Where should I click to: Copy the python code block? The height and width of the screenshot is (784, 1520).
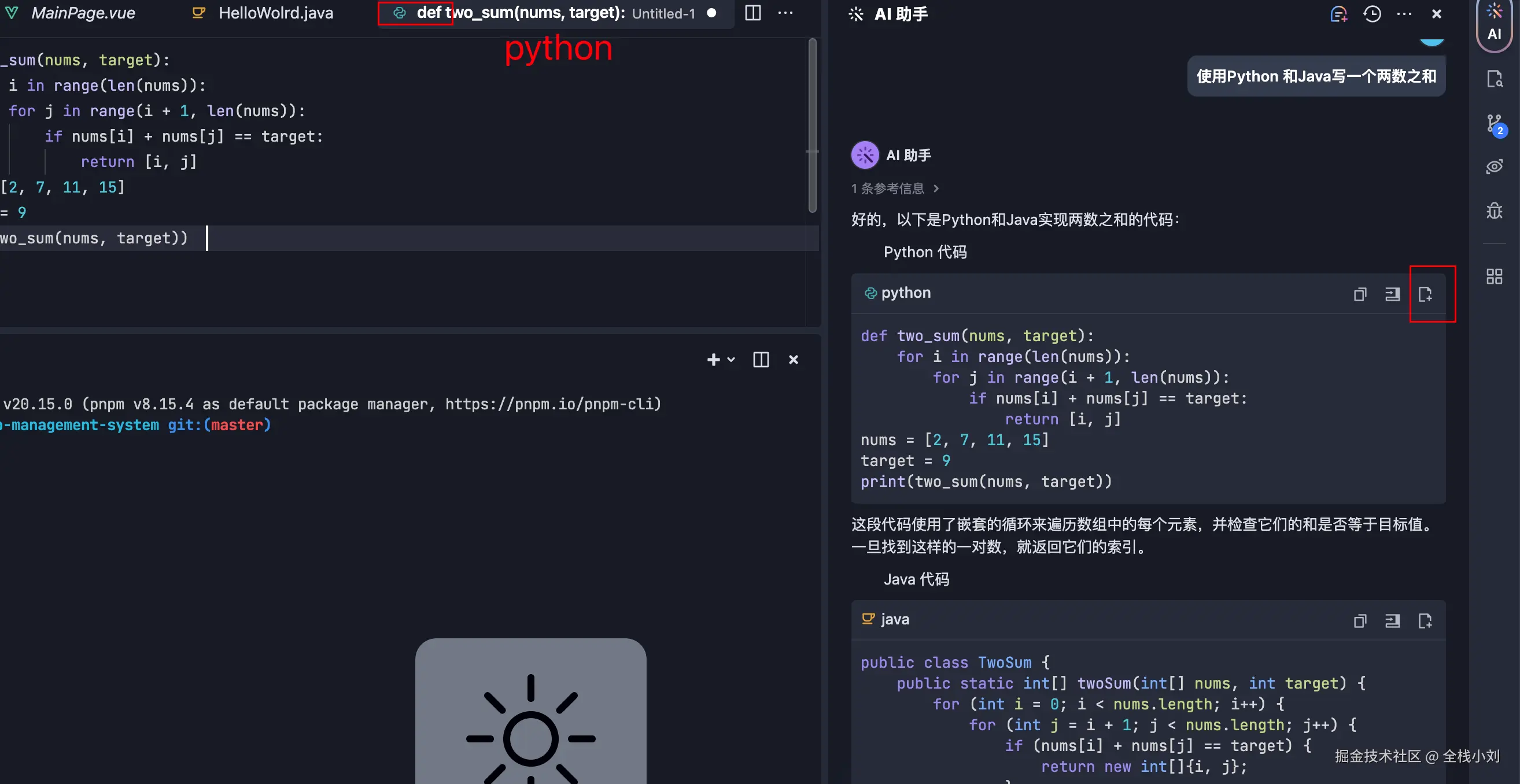pyautogui.click(x=1360, y=294)
